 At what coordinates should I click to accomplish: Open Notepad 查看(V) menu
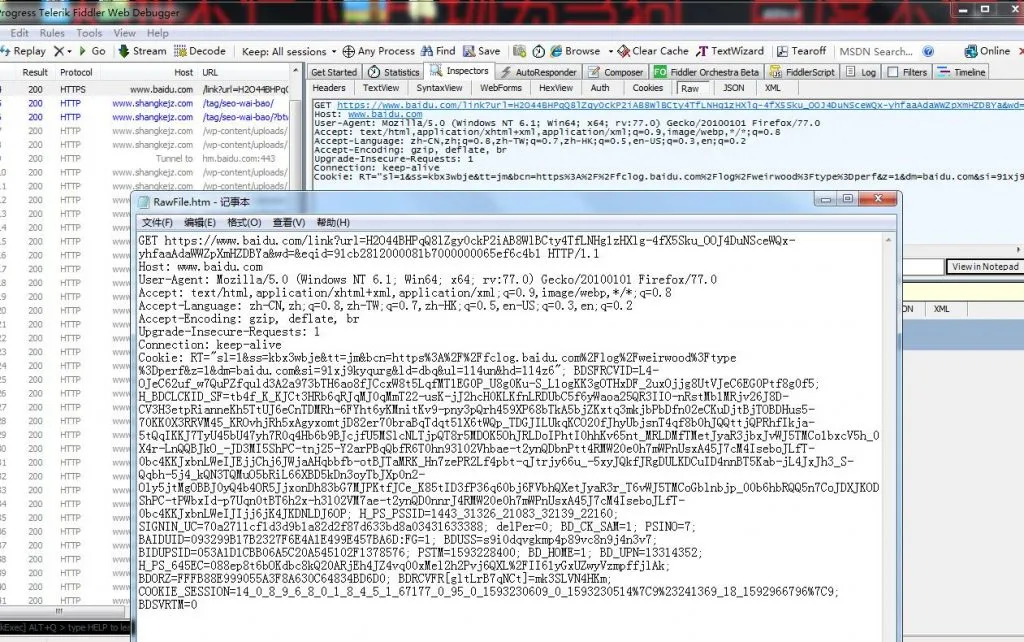289,223
